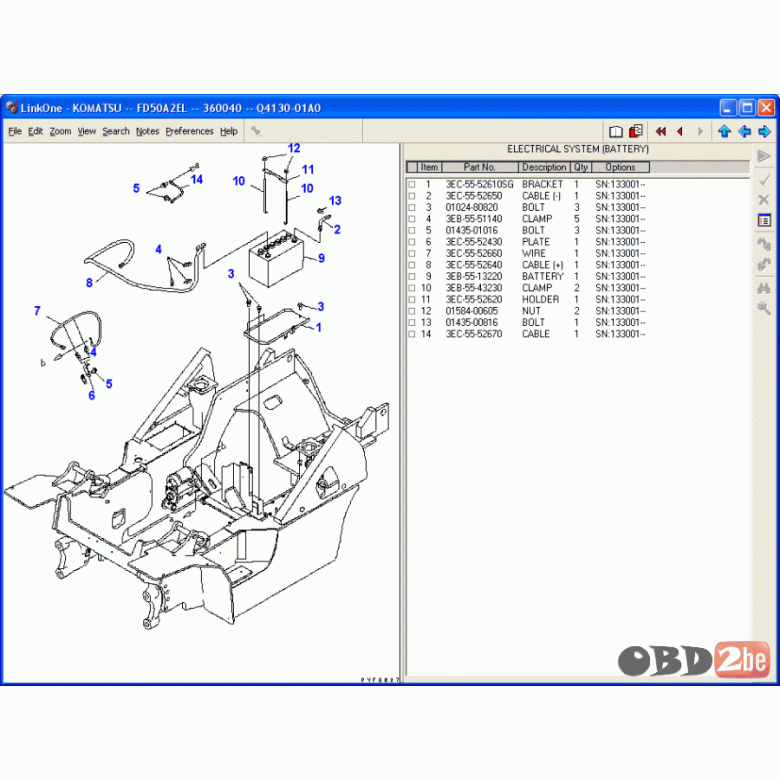Select part number 3EC-55-52610SG

point(480,185)
